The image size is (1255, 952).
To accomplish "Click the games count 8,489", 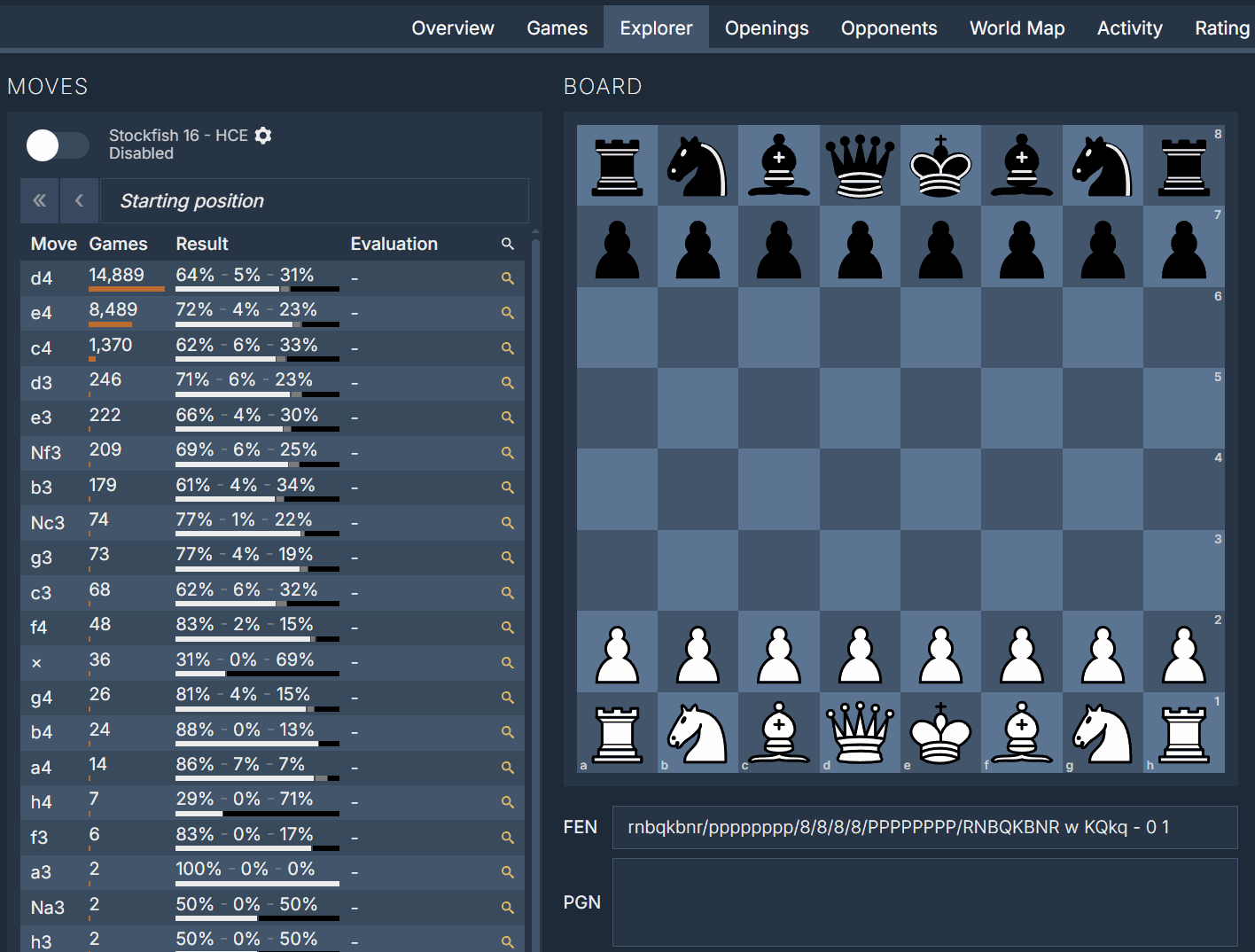I will tap(113, 309).
